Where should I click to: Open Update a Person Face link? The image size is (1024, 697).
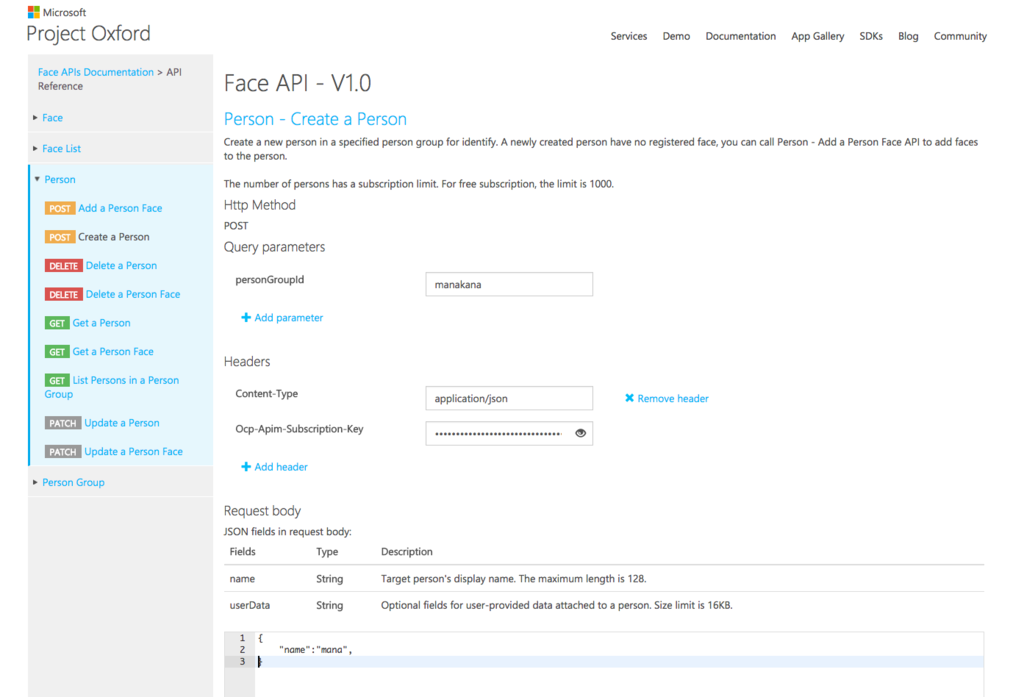(133, 452)
